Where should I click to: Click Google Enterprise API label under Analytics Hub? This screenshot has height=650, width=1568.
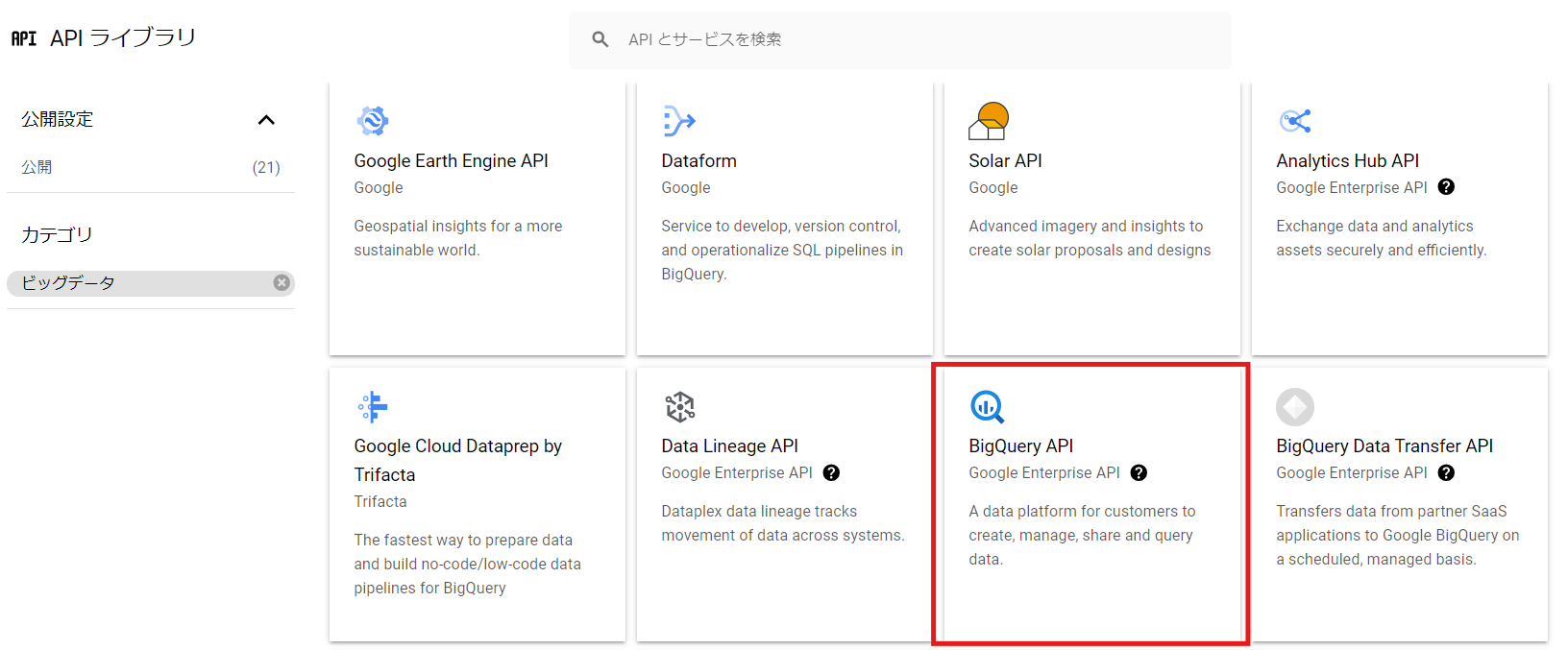point(1352,187)
